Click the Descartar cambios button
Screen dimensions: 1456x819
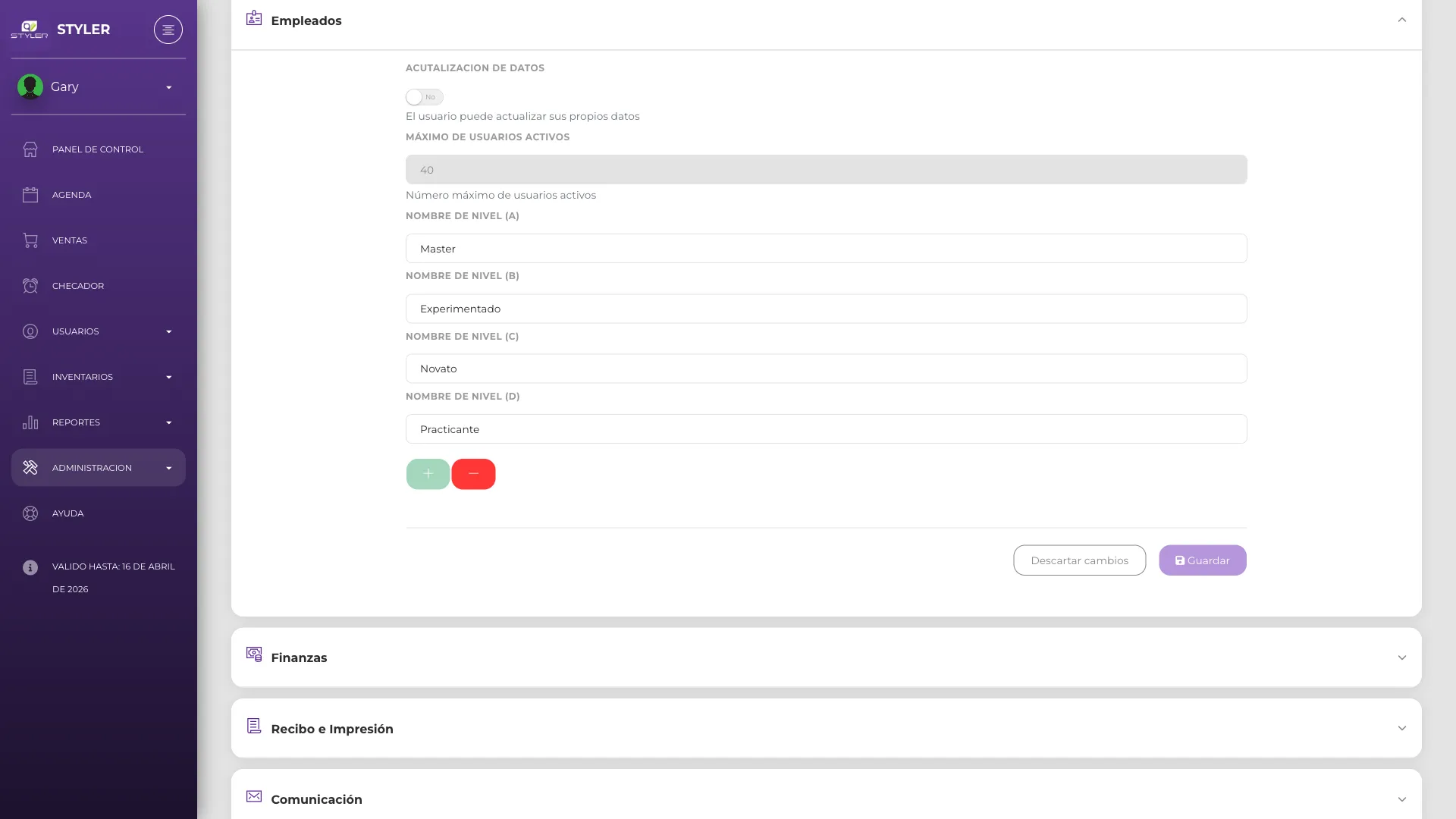click(x=1080, y=560)
